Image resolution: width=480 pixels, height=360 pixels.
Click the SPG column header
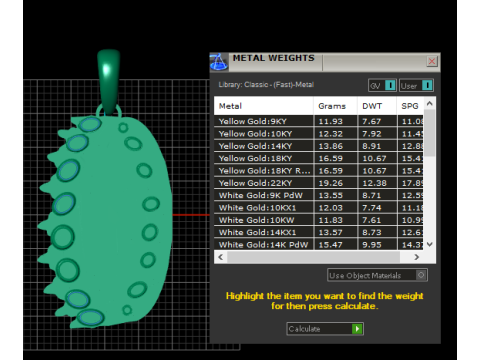point(410,106)
